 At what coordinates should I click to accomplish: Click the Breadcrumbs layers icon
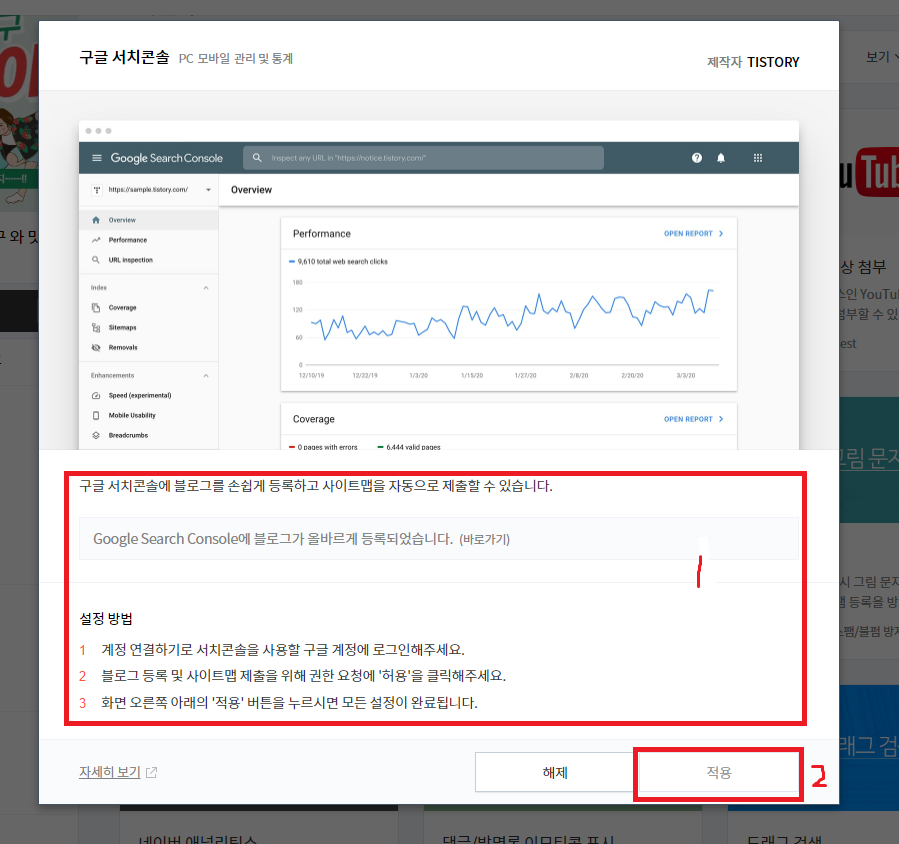pyautogui.click(x=96, y=436)
